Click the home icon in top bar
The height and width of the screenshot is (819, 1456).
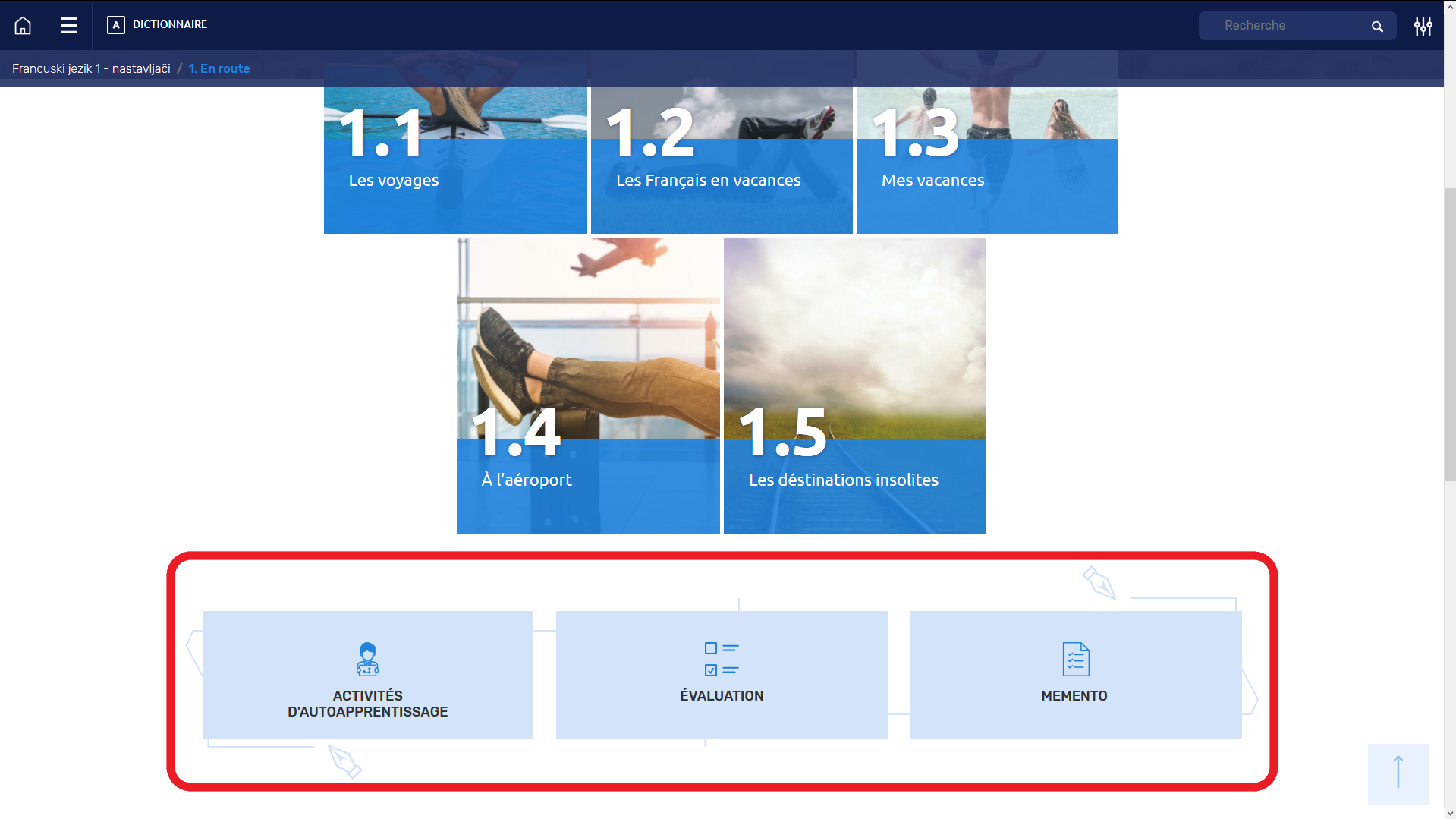click(x=23, y=26)
